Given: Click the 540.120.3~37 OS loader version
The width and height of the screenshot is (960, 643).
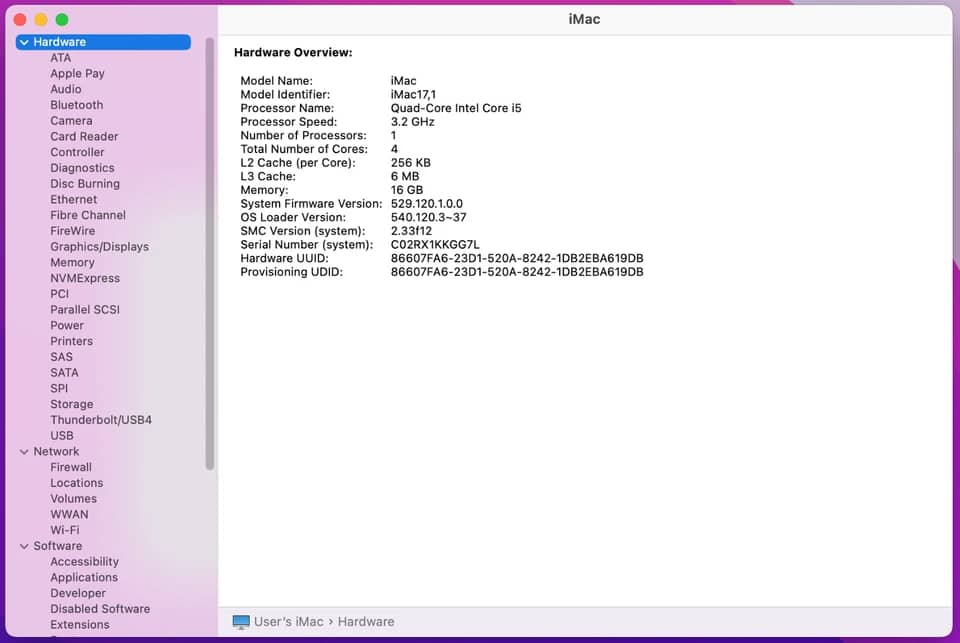Looking at the screenshot, I should click(x=429, y=217).
